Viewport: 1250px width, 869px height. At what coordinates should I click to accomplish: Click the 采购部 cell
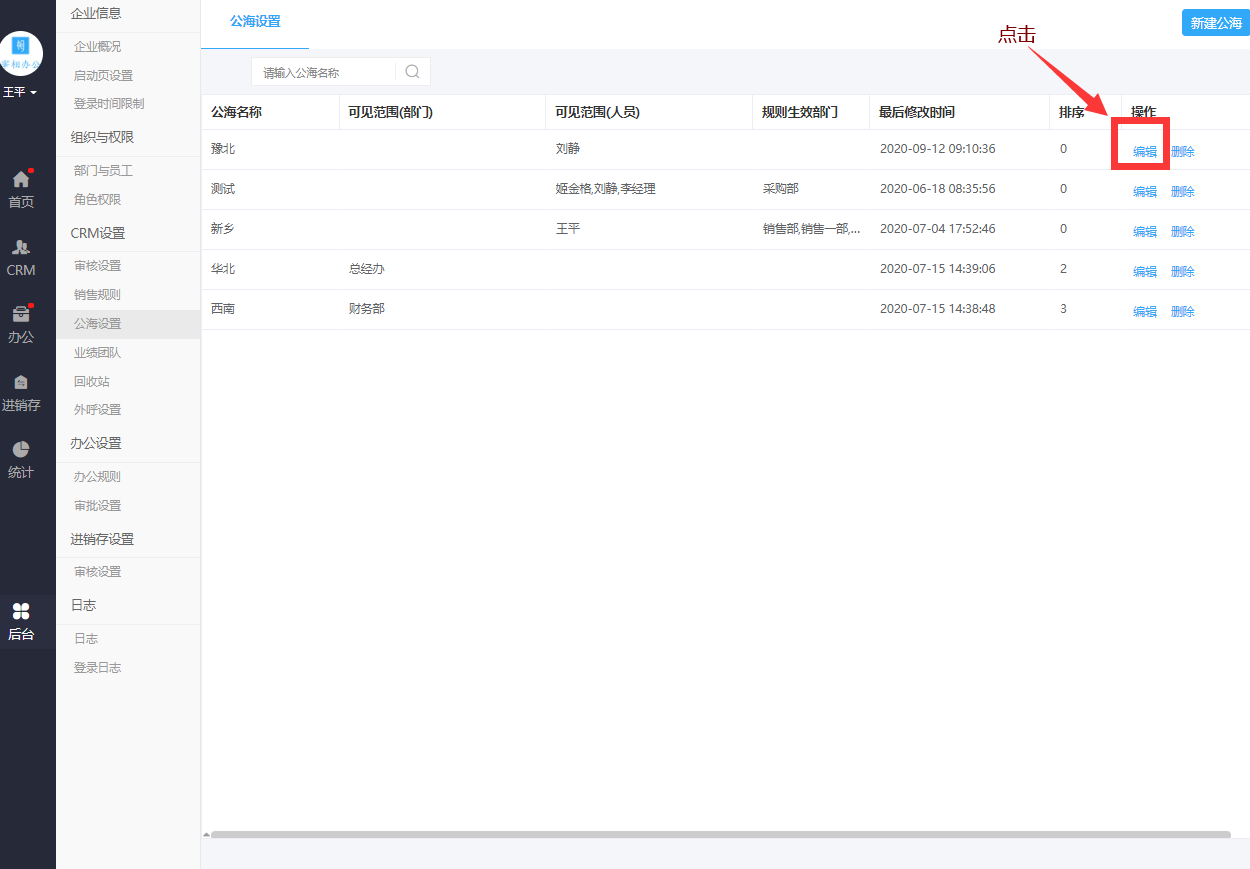pyautogui.click(x=781, y=189)
